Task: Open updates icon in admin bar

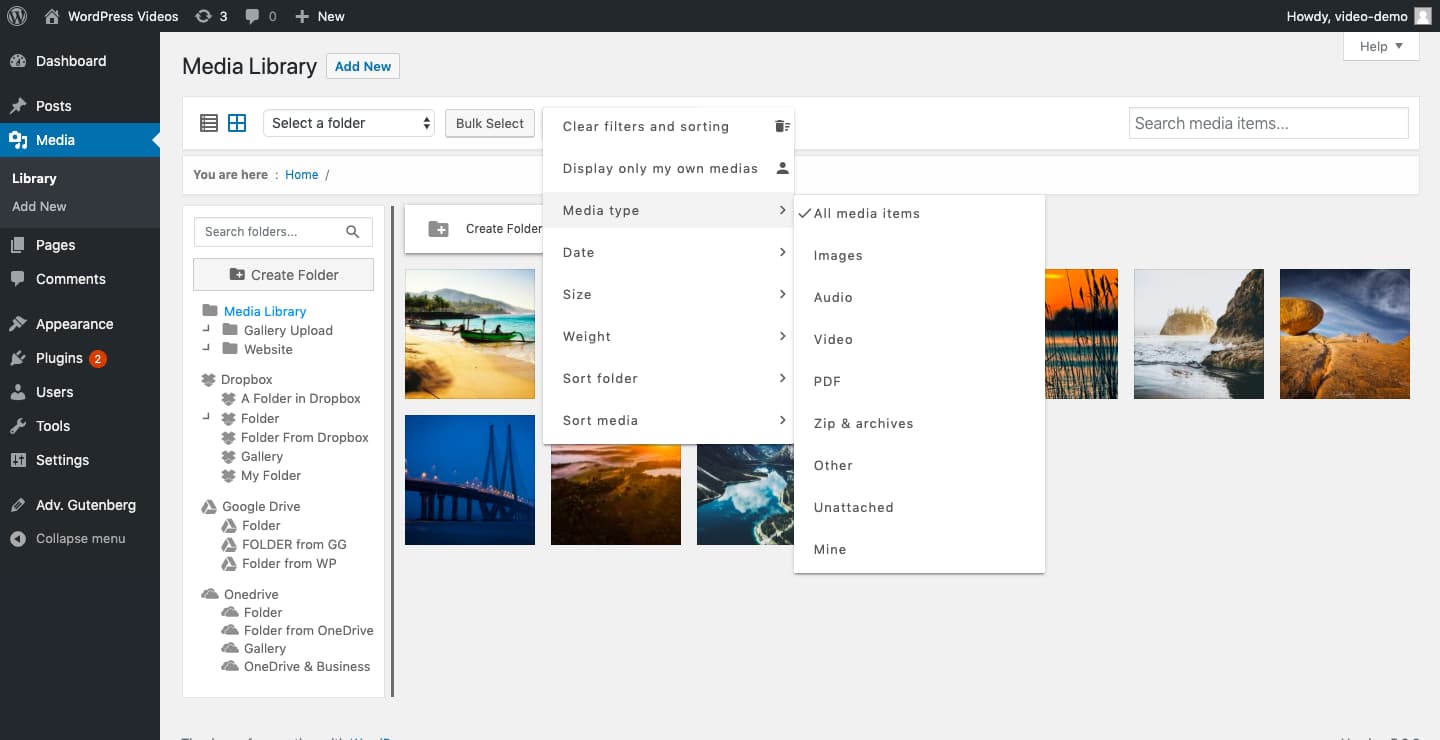Action: click(203, 16)
